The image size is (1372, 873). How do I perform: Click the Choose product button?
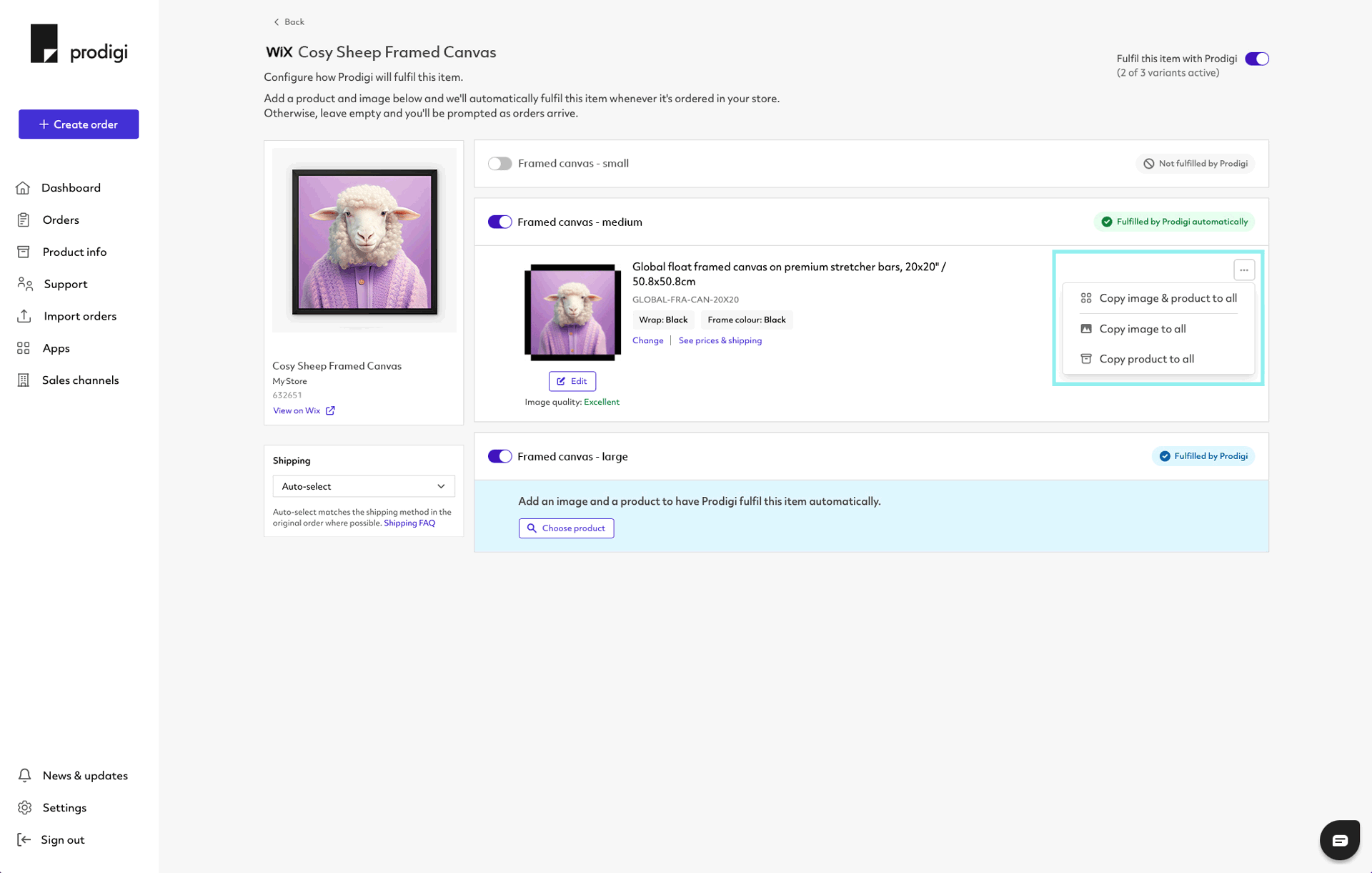[x=566, y=528]
